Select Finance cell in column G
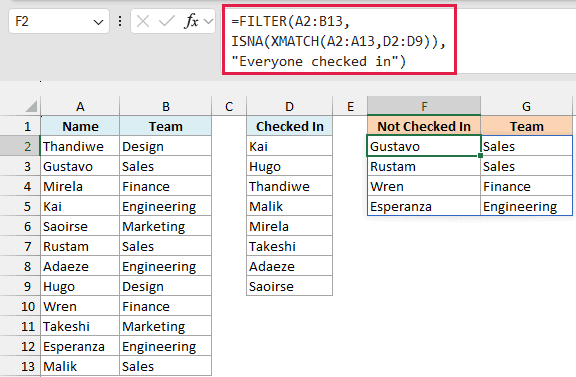Image resolution: width=576 pixels, height=377 pixels. [526, 186]
